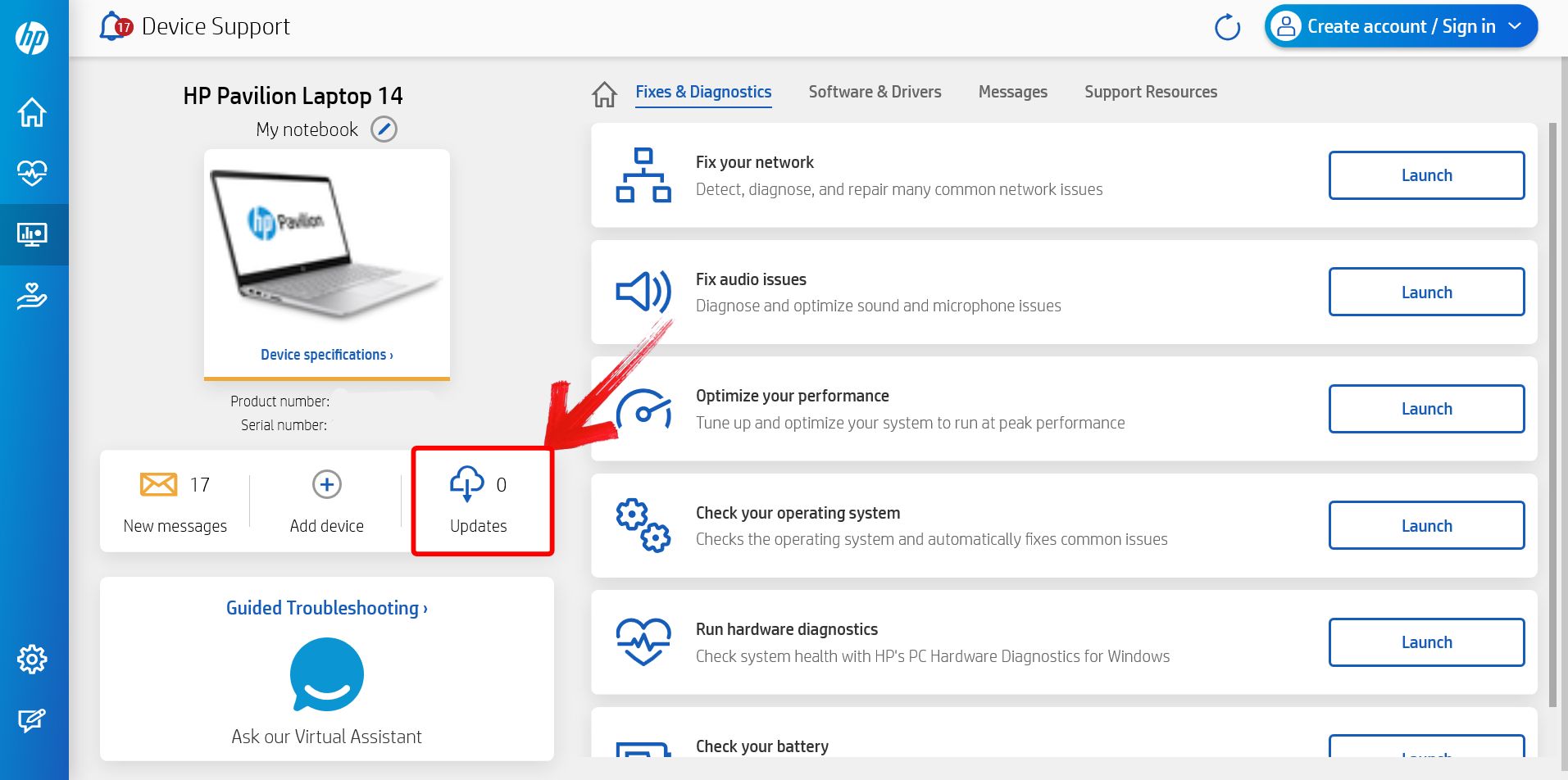Viewport: 1568px width, 780px height.
Task: Click the Virtual Assistant chat bubble icon
Action: pos(327,675)
